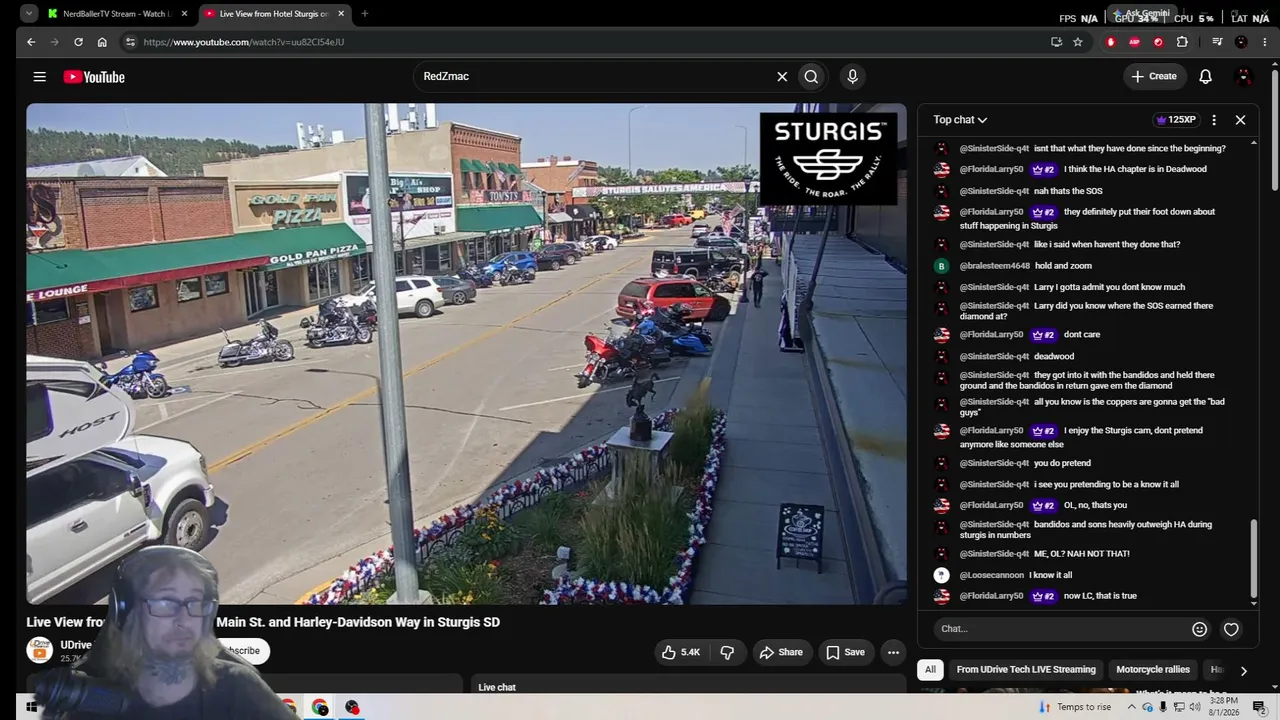Close the NerdBallerTV Stream tab
1280x720 pixels.
coord(184,14)
